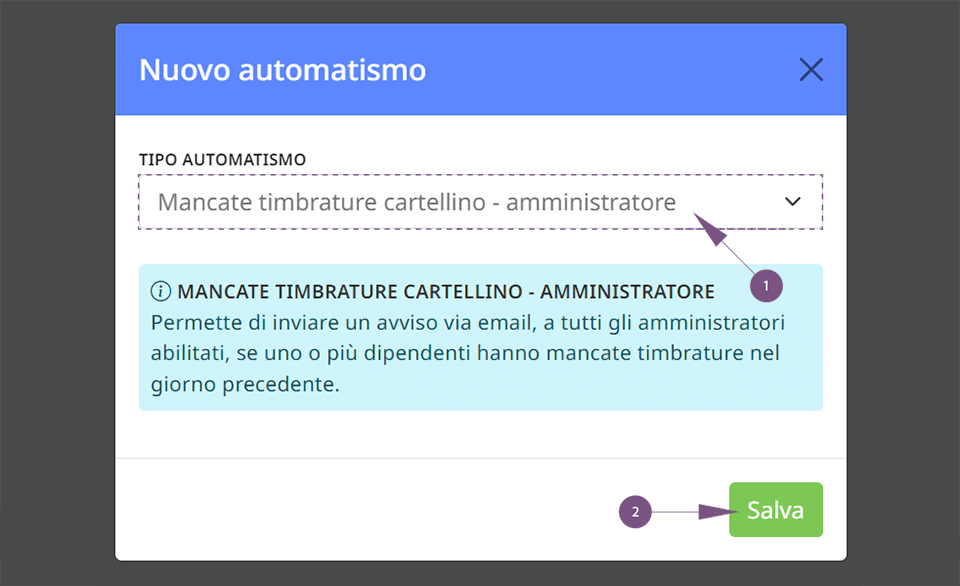Save the automation with Salva
The height and width of the screenshot is (586, 960).
[x=776, y=509]
